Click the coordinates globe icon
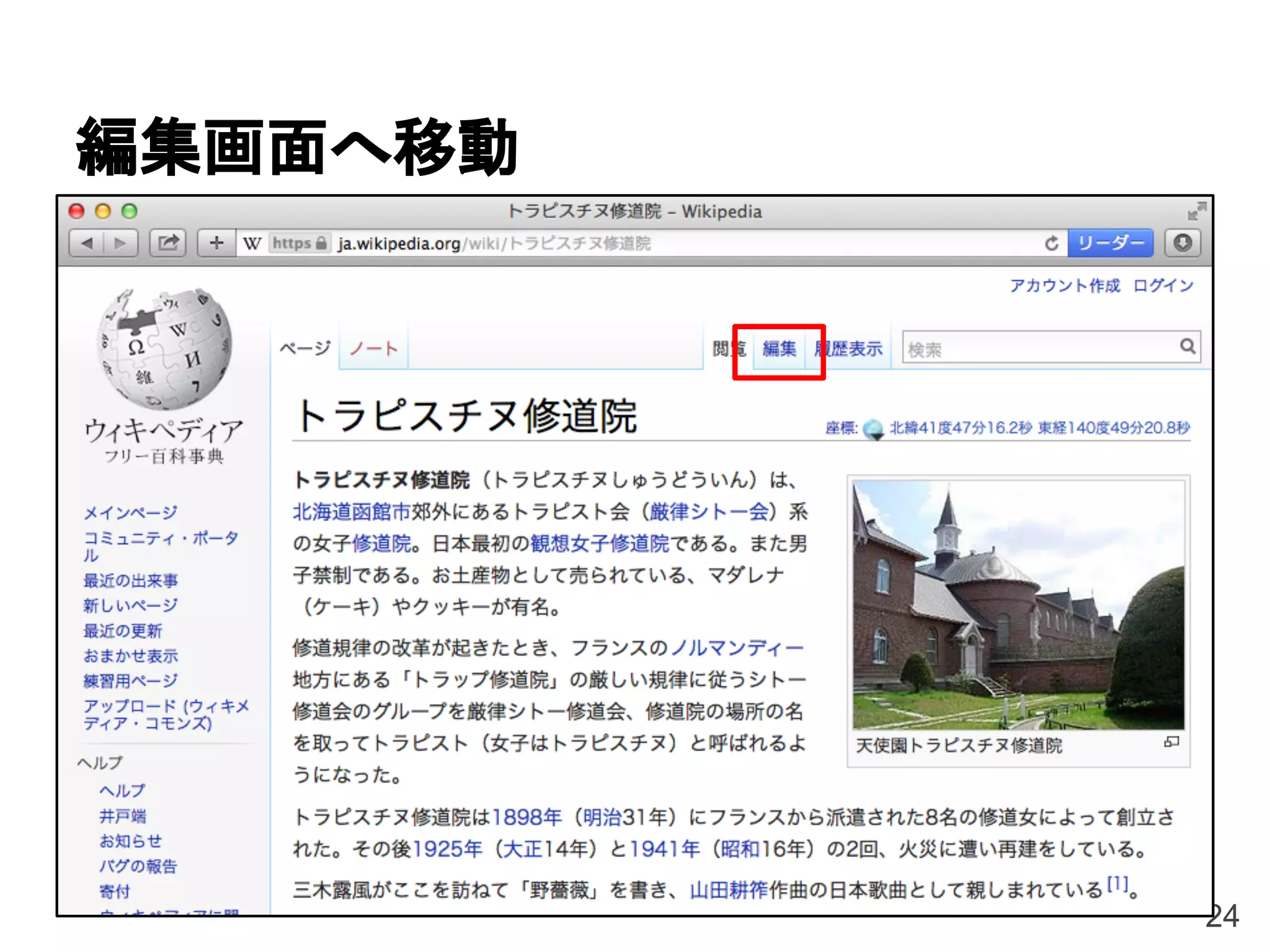The width and height of the screenshot is (1270, 952). 873,429
